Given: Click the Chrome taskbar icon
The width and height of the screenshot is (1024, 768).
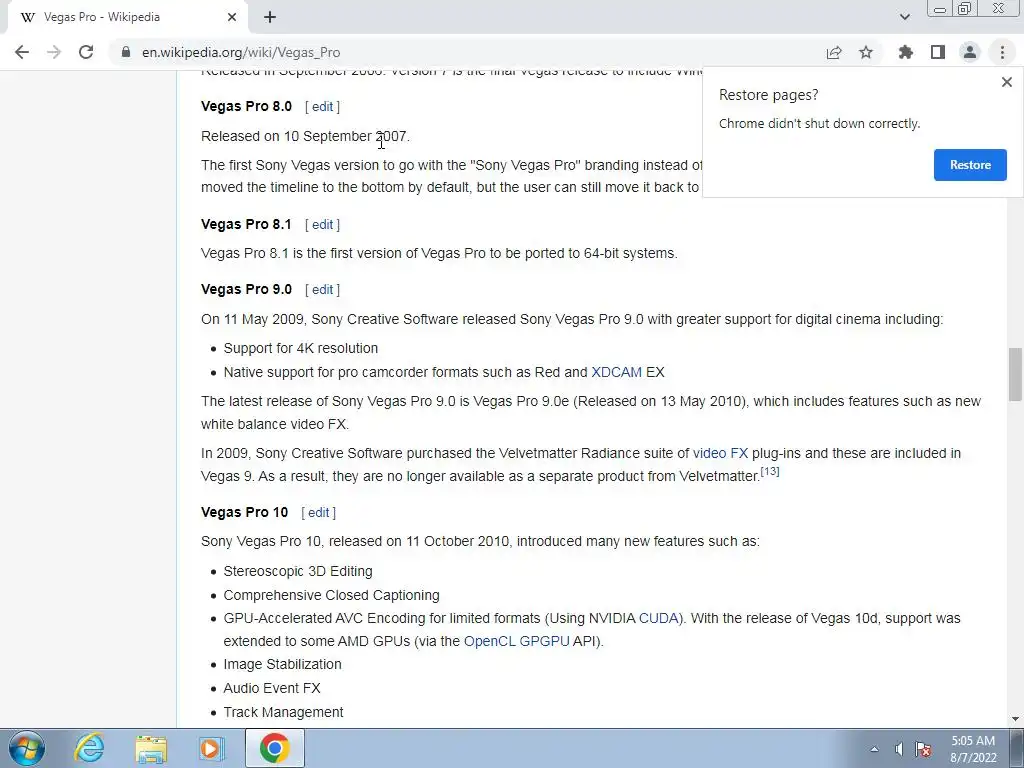Looking at the screenshot, I should (274, 748).
